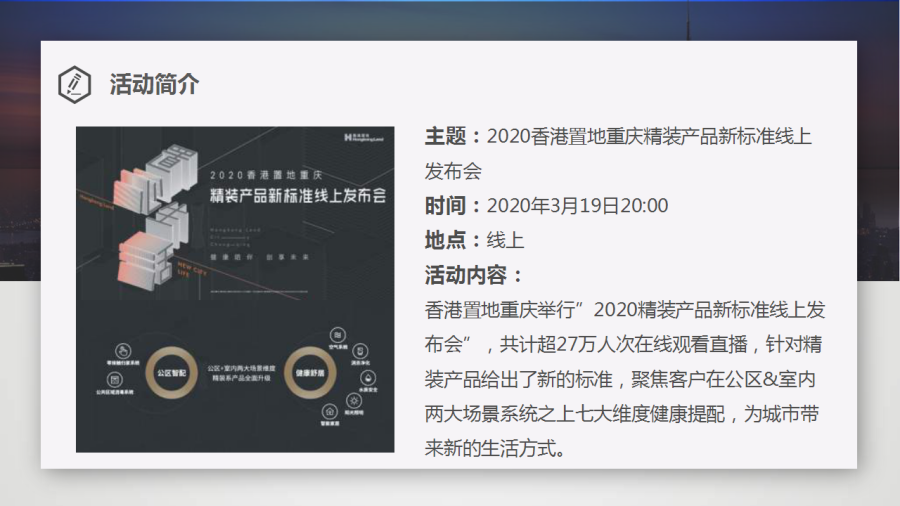
Task: Open the event poster thumbnail image
Action: (x=235, y=289)
